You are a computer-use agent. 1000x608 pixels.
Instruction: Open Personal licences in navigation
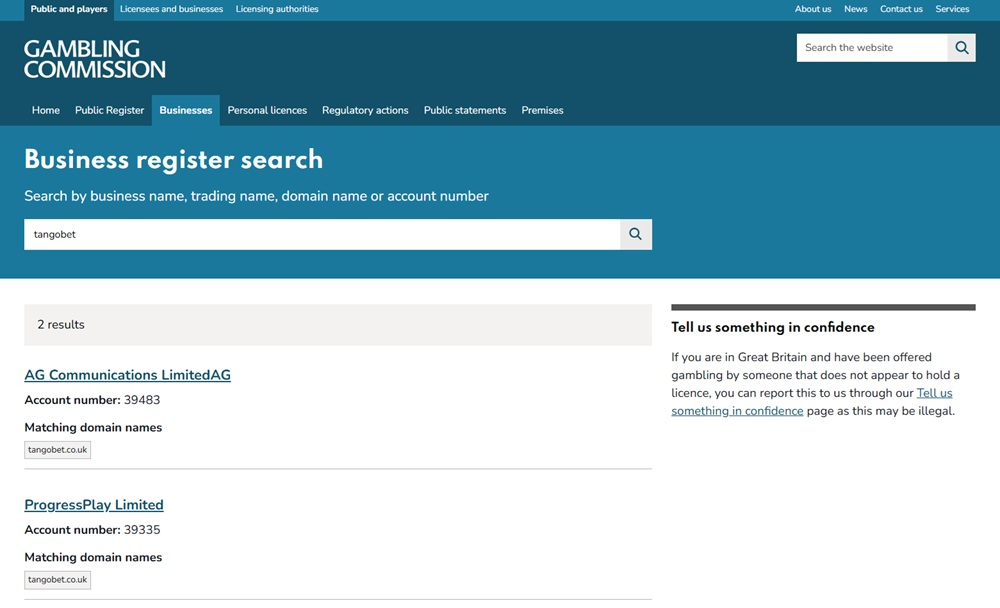(267, 110)
